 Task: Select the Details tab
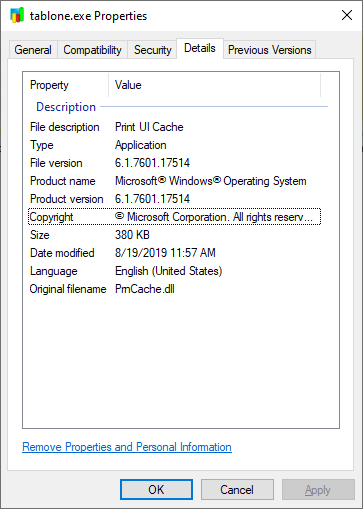coord(200,48)
